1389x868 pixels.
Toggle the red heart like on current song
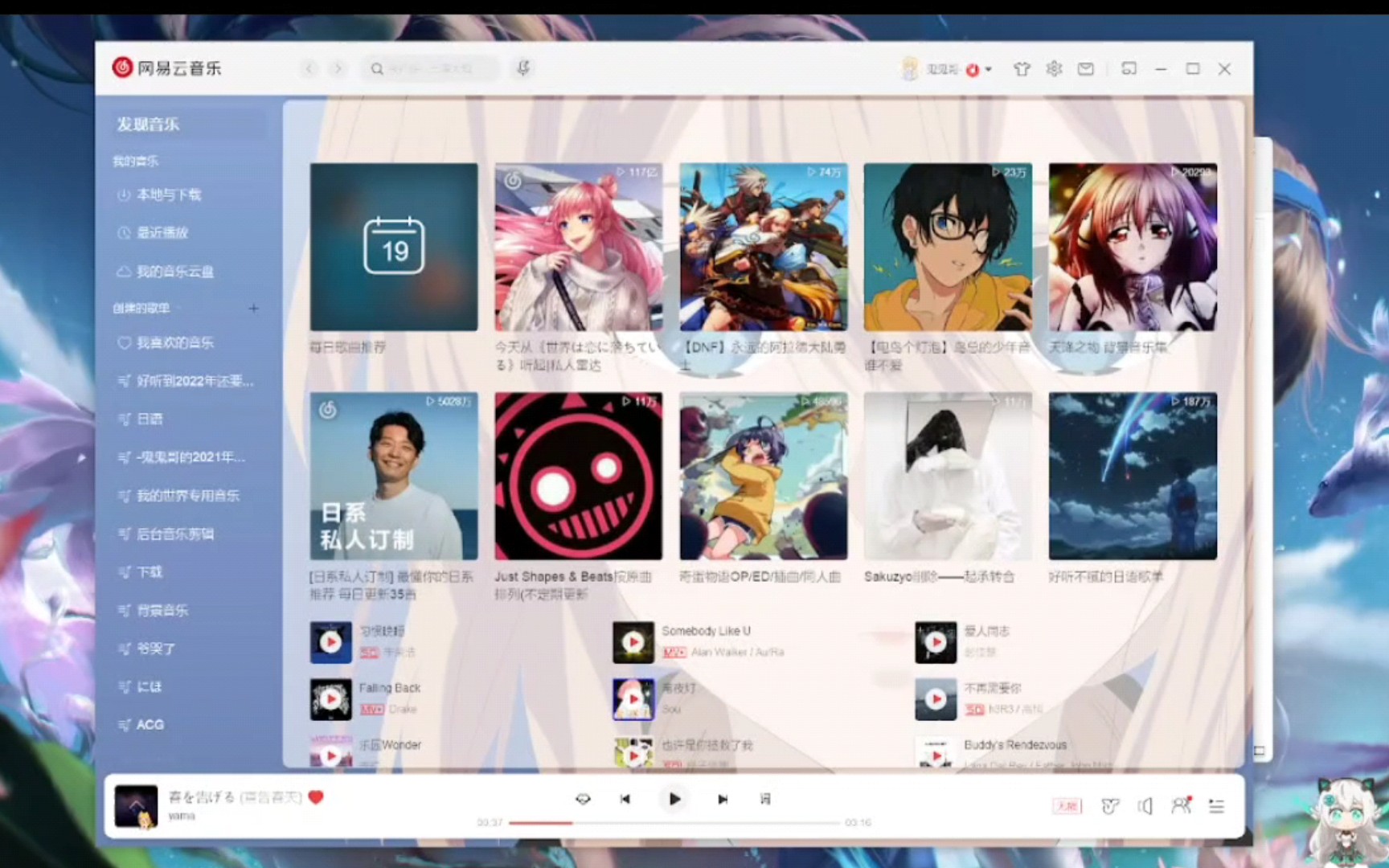tap(316, 797)
